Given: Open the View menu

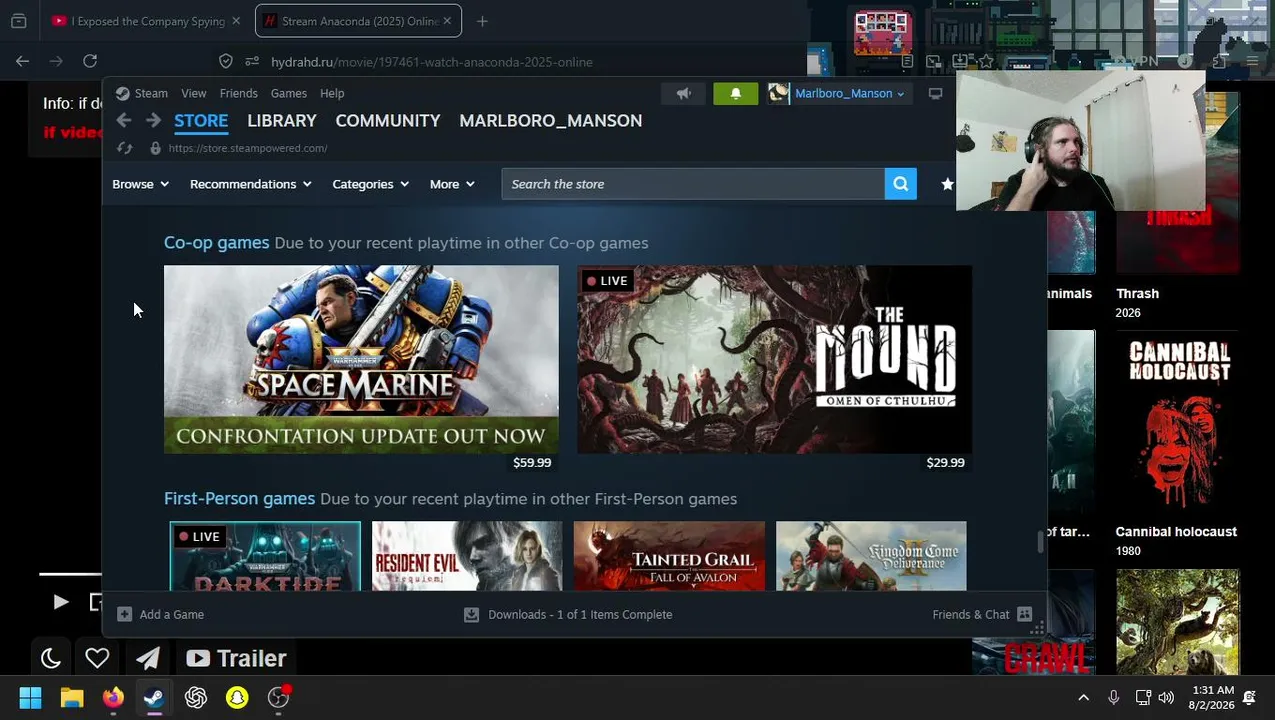Looking at the screenshot, I should (193, 93).
